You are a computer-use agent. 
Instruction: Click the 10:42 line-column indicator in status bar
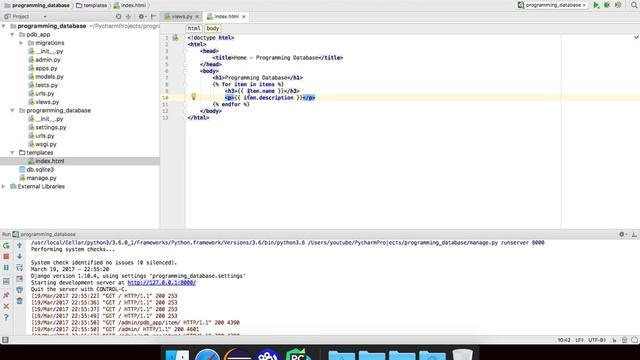[564, 340]
